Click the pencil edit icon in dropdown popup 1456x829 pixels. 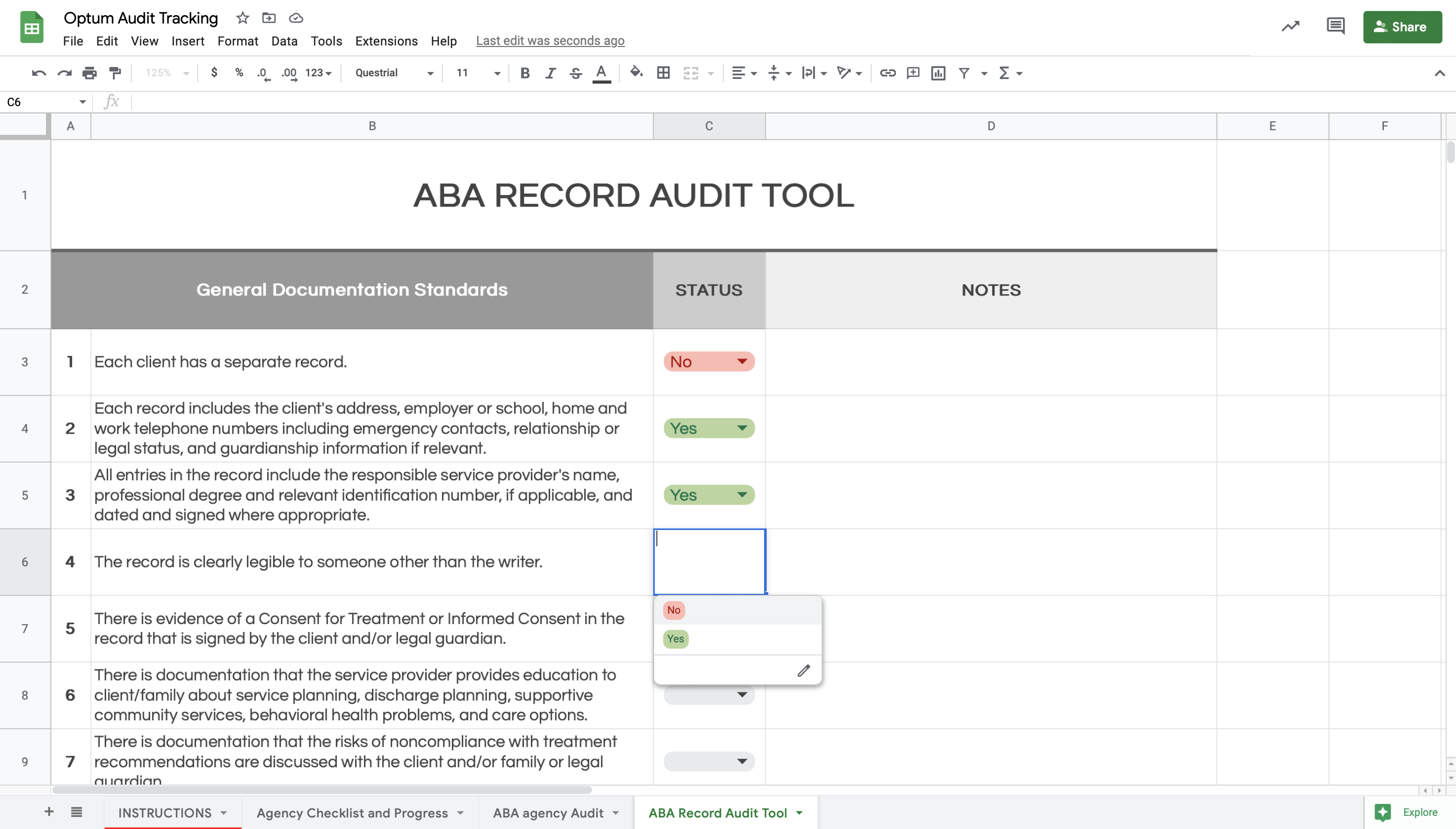(x=803, y=671)
